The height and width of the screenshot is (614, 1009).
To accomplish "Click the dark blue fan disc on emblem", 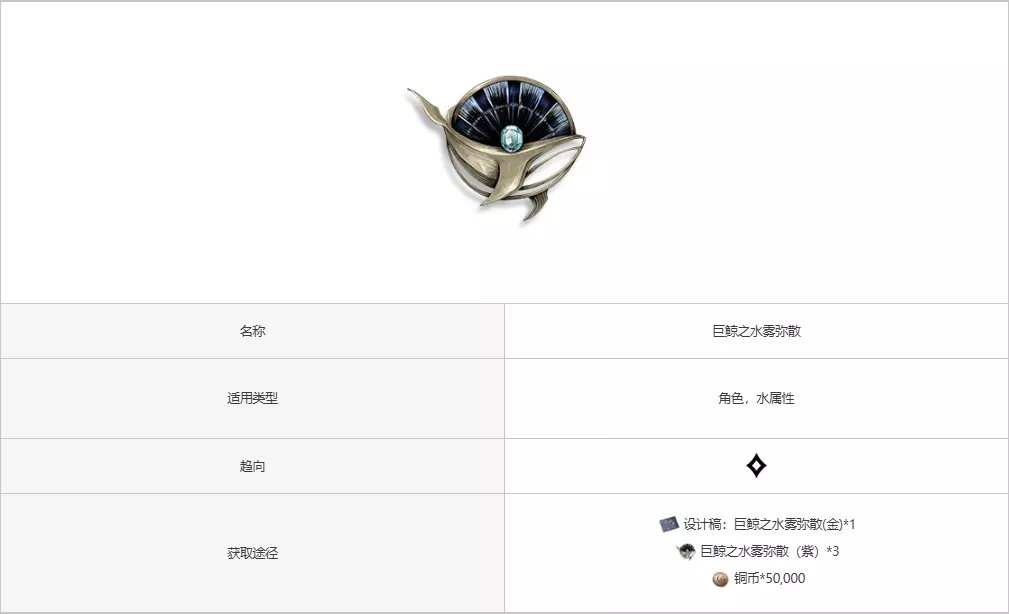I will [x=512, y=111].
